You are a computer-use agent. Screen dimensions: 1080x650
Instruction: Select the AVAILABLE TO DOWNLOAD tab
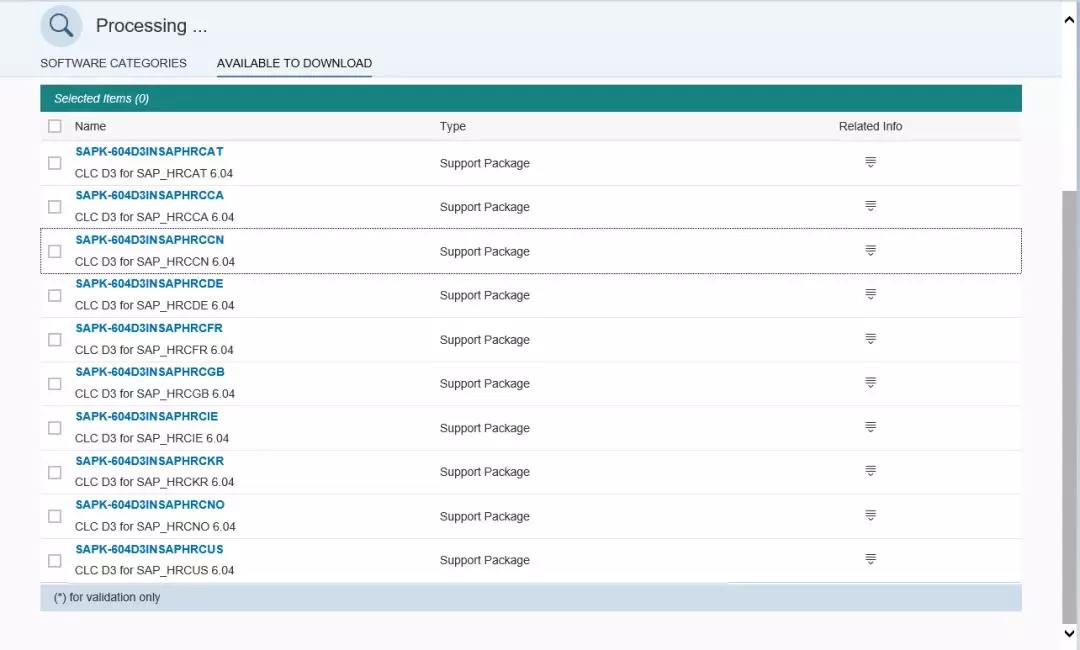(293, 63)
